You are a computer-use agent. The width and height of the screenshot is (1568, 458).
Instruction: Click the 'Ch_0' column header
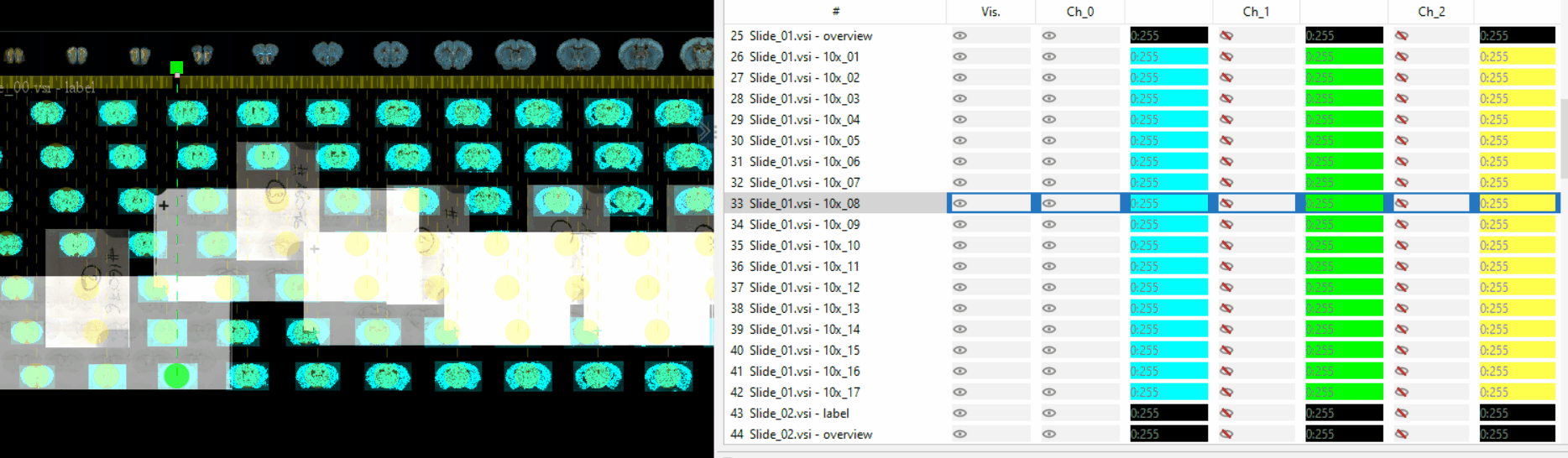click(1080, 12)
